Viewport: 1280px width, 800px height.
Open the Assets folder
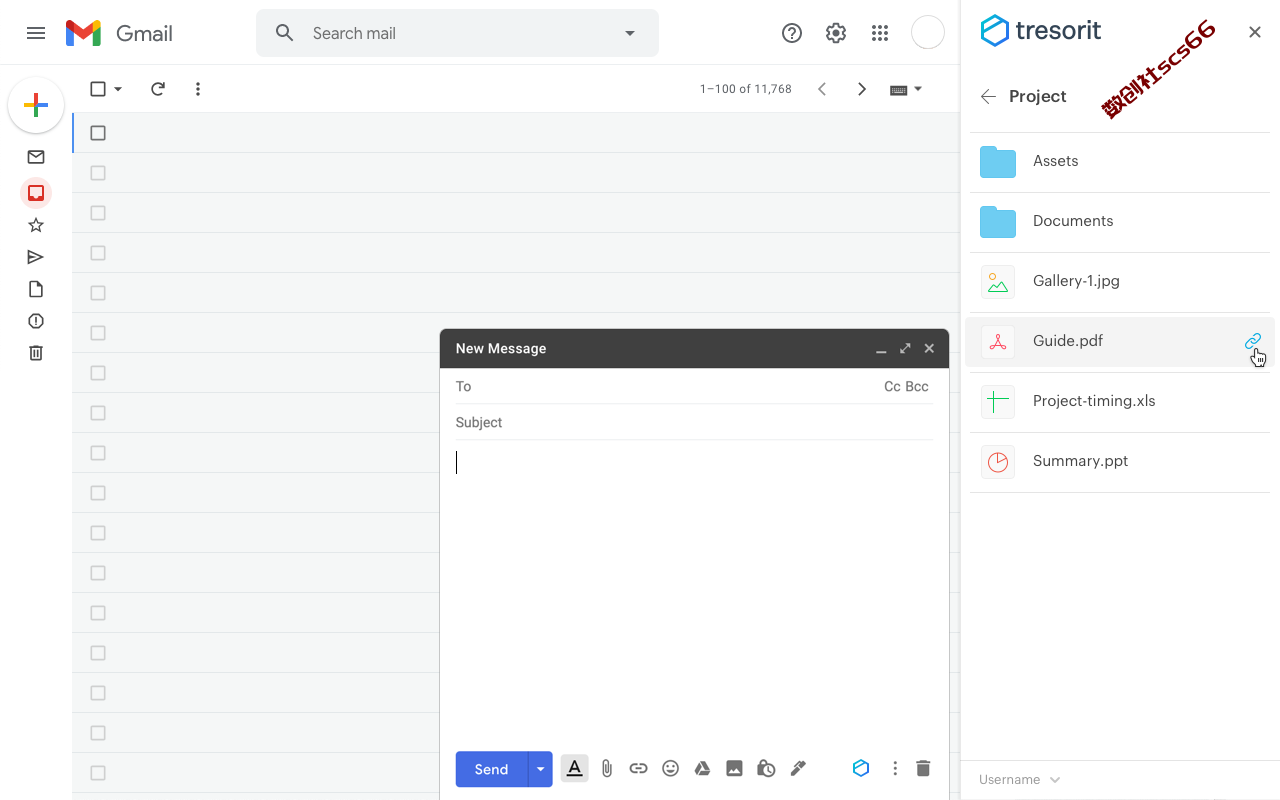pos(1120,161)
